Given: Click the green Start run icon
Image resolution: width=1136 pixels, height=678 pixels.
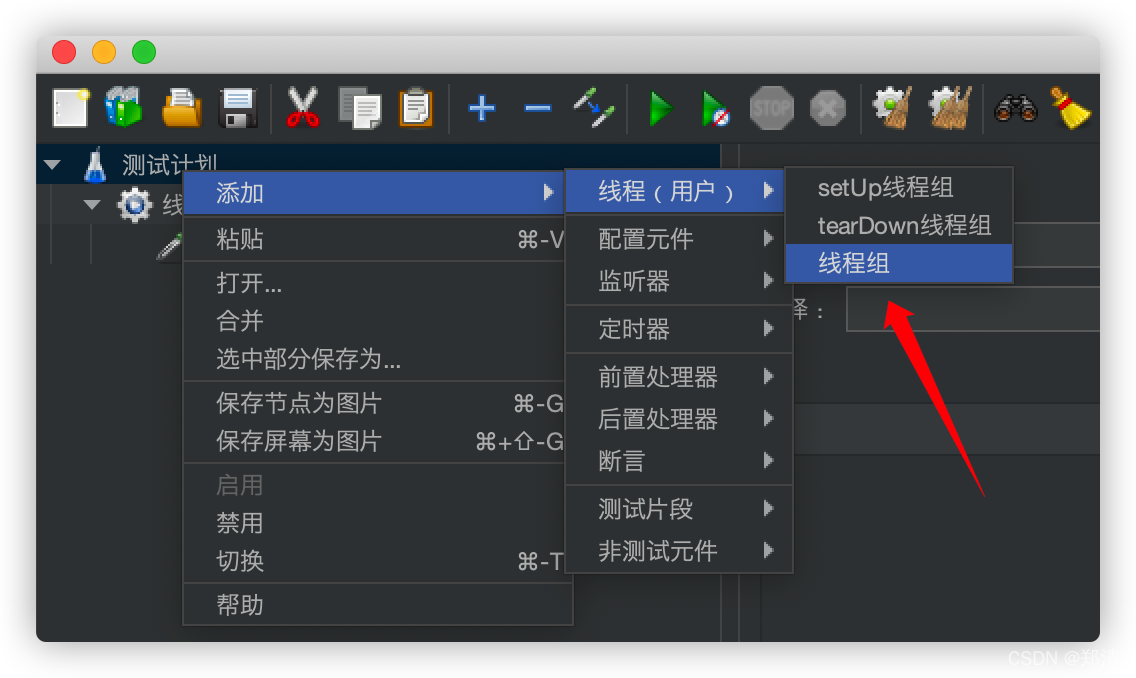Looking at the screenshot, I should (660, 109).
